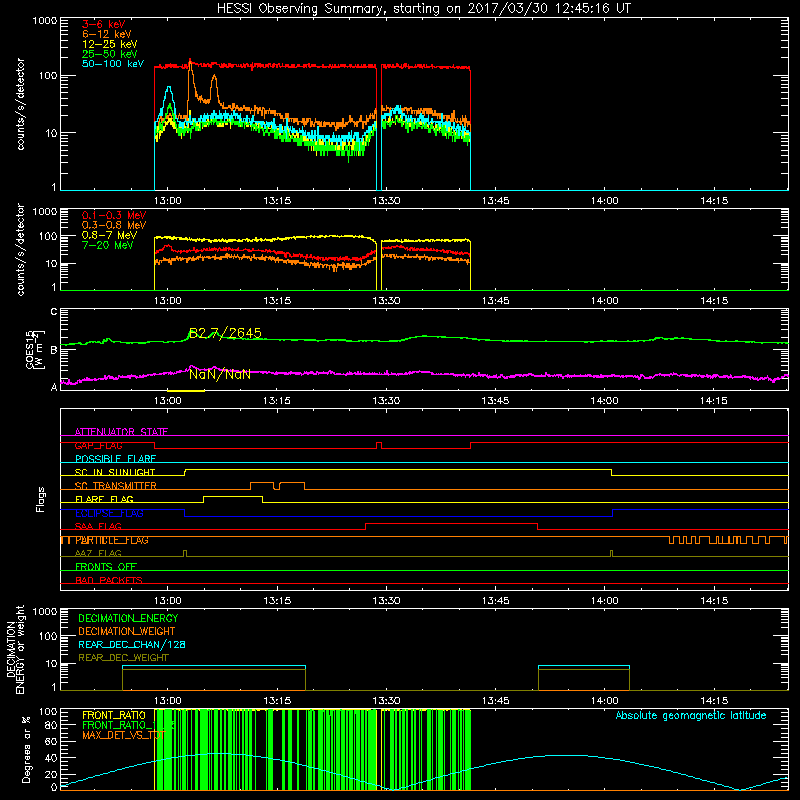800x800 pixels.
Task: Select the green 7-20 MeV legend entry
Action: (x=108, y=245)
